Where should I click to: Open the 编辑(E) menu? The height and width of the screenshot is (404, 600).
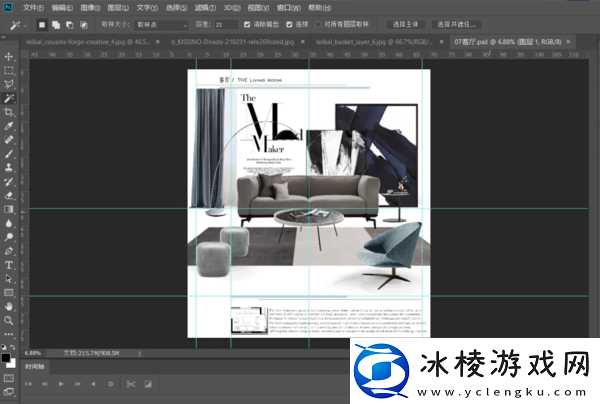[x=62, y=8]
